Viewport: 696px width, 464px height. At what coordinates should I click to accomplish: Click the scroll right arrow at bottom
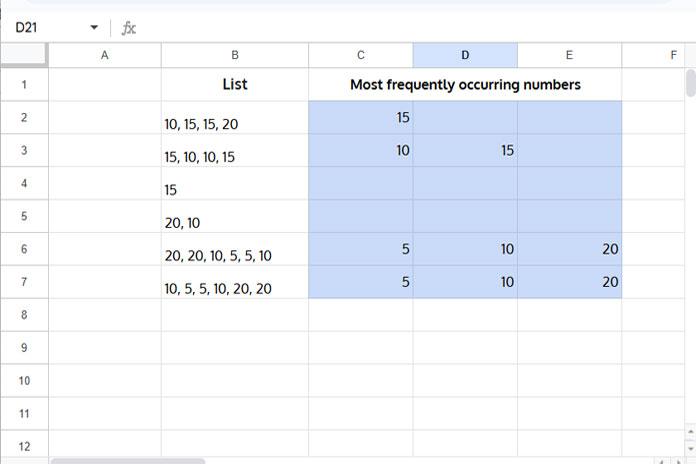point(680,461)
